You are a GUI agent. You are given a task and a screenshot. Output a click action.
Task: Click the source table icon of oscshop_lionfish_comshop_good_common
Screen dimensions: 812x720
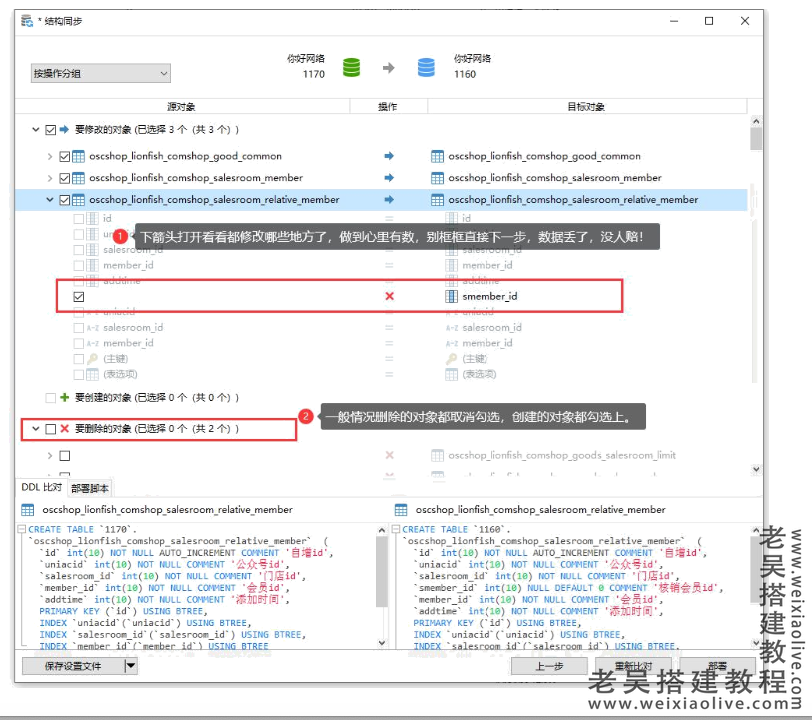(79, 156)
